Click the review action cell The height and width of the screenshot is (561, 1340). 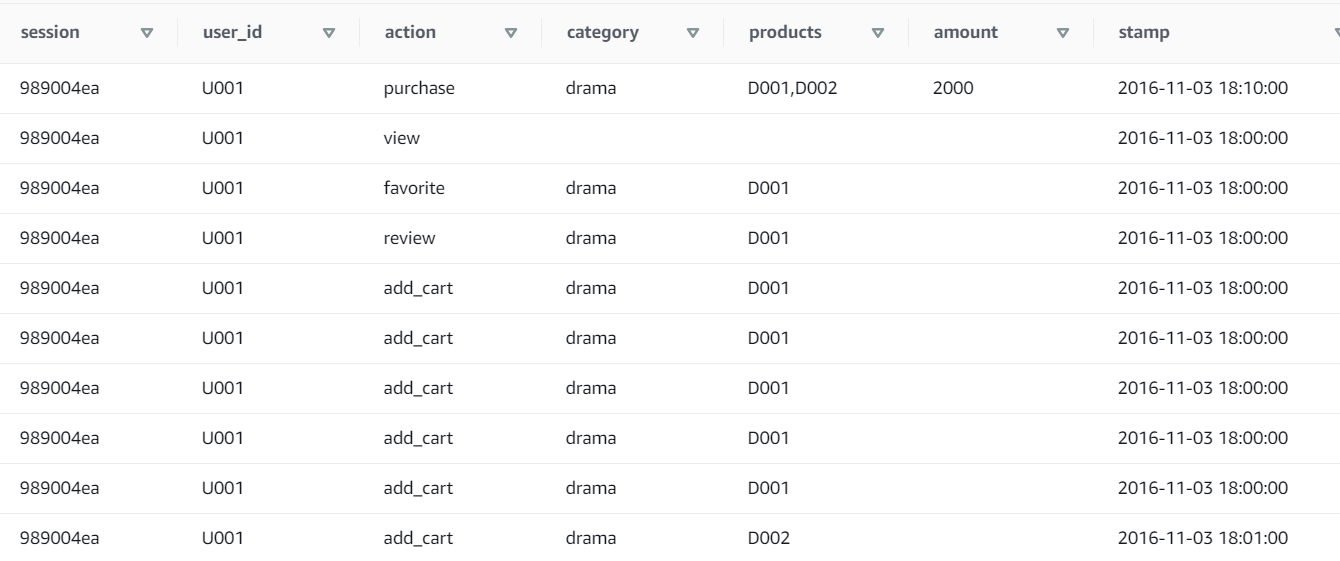click(x=409, y=238)
